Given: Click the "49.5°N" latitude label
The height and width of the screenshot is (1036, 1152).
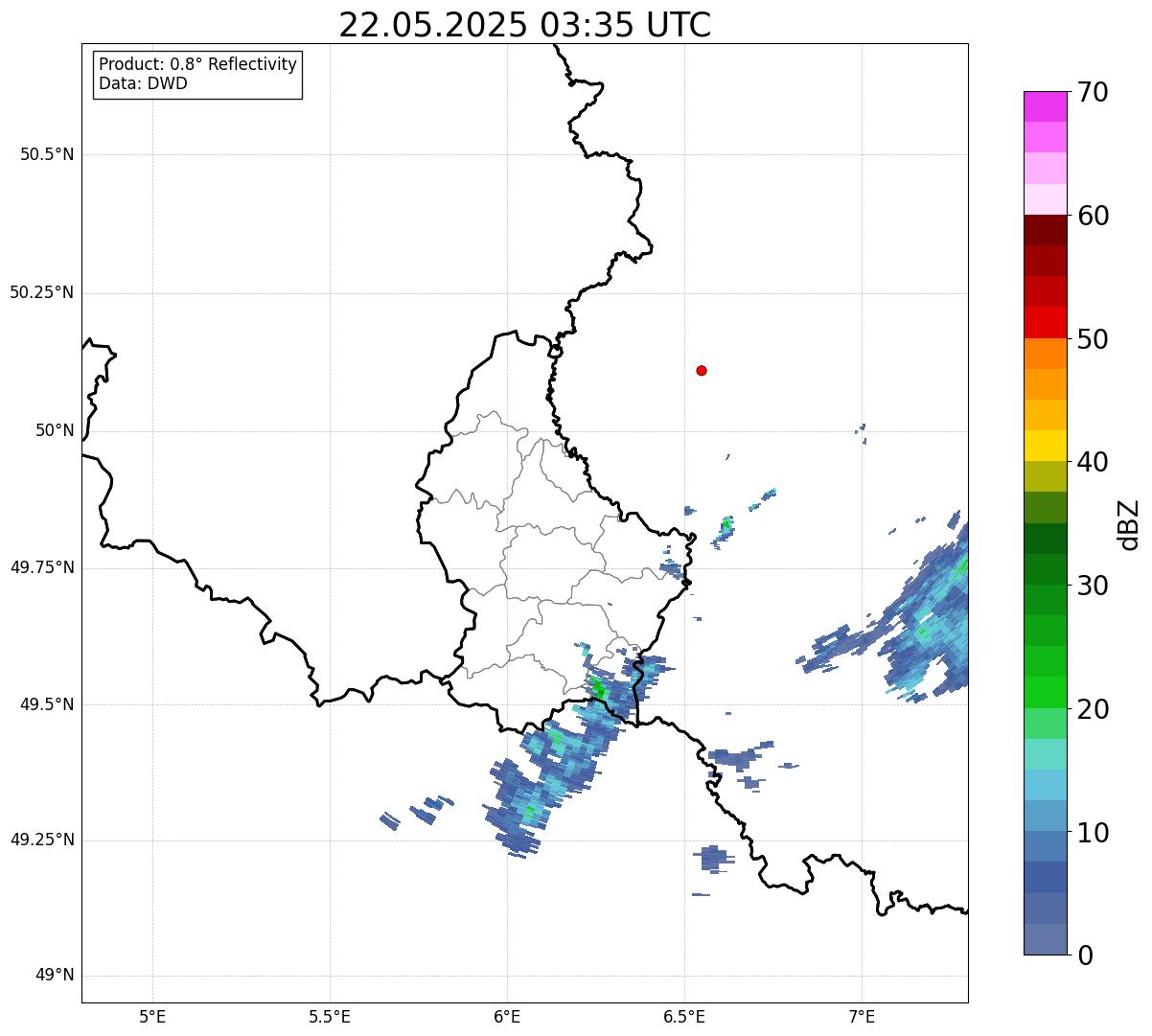Looking at the screenshot, I should pyautogui.click(x=47, y=704).
